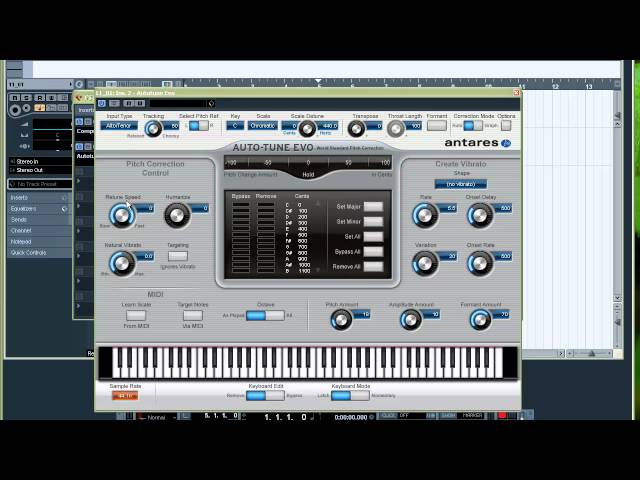Screen dimensions: 640x480
Task: Toggle Targeting Ignores Vibrato button
Action: click(178, 256)
